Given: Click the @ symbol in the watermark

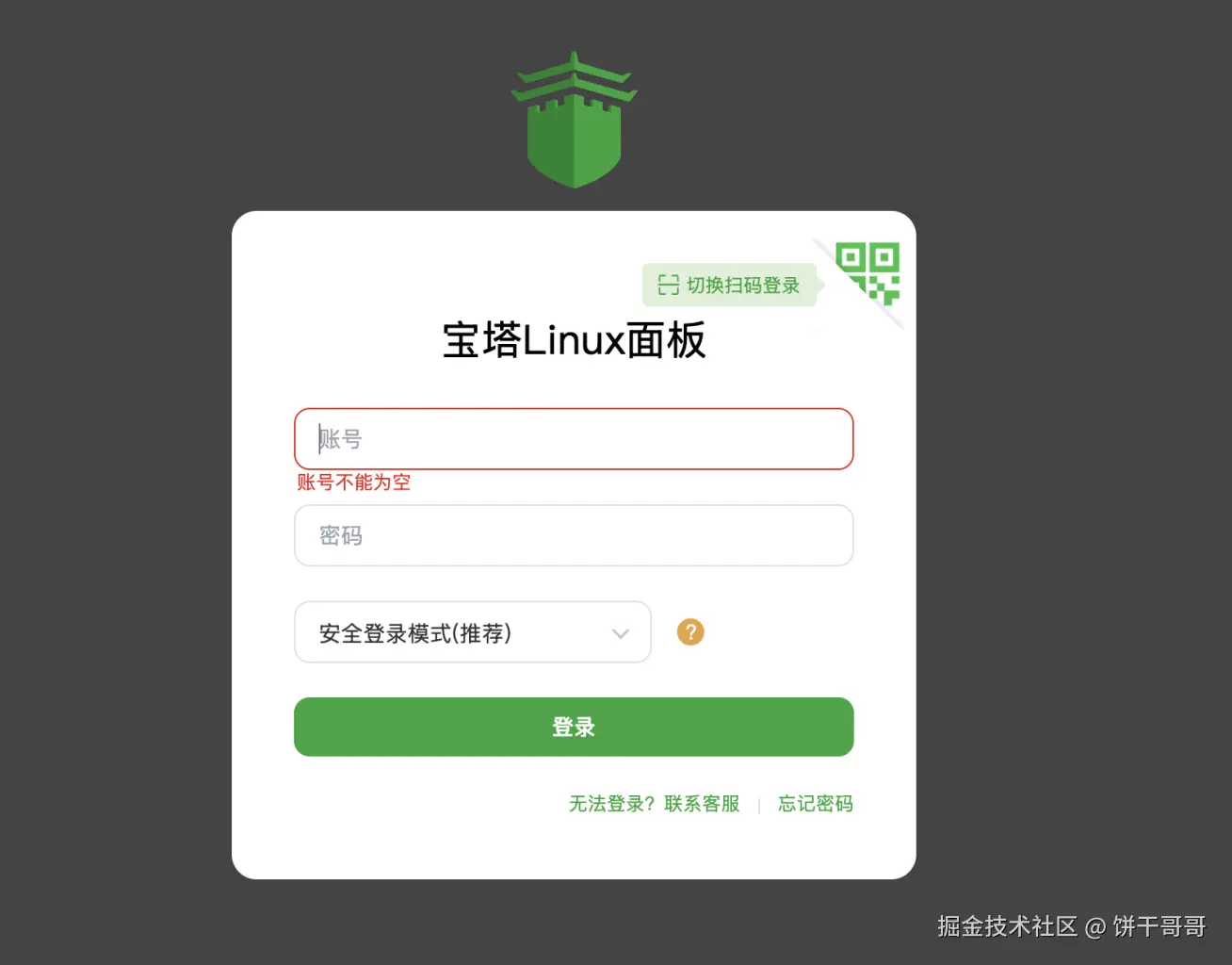Looking at the screenshot, I should 1095,927.
